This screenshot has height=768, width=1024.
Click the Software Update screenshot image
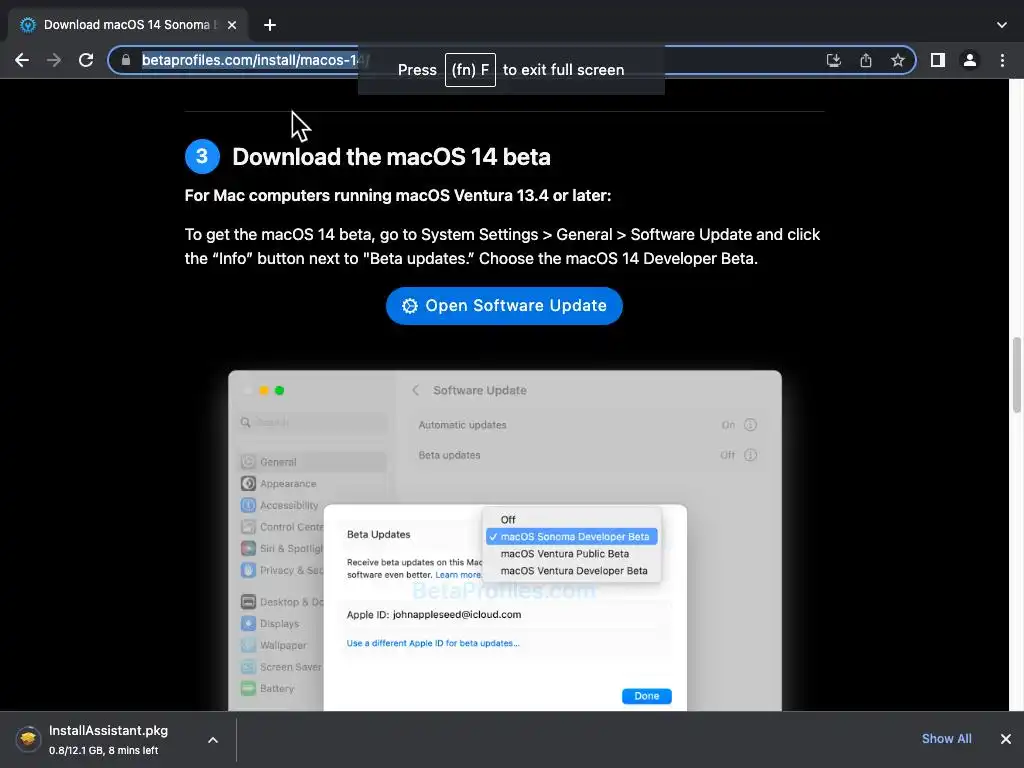click(x=505, y=540)
